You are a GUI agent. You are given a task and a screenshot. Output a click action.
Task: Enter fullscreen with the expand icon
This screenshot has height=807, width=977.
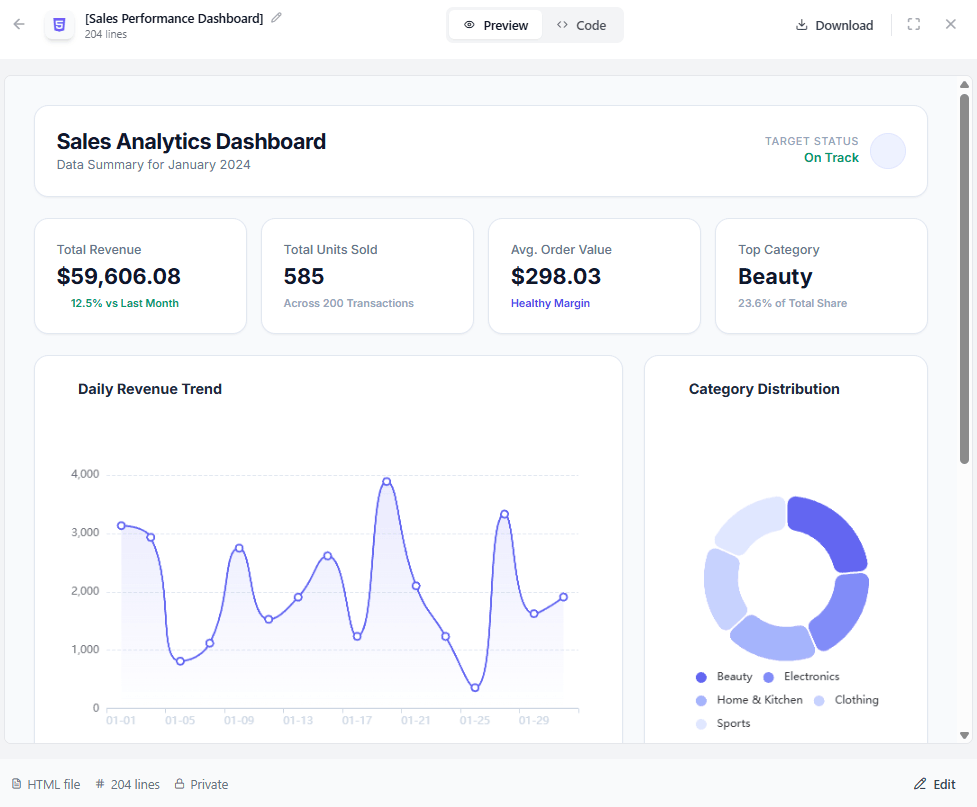pos(913,25)
